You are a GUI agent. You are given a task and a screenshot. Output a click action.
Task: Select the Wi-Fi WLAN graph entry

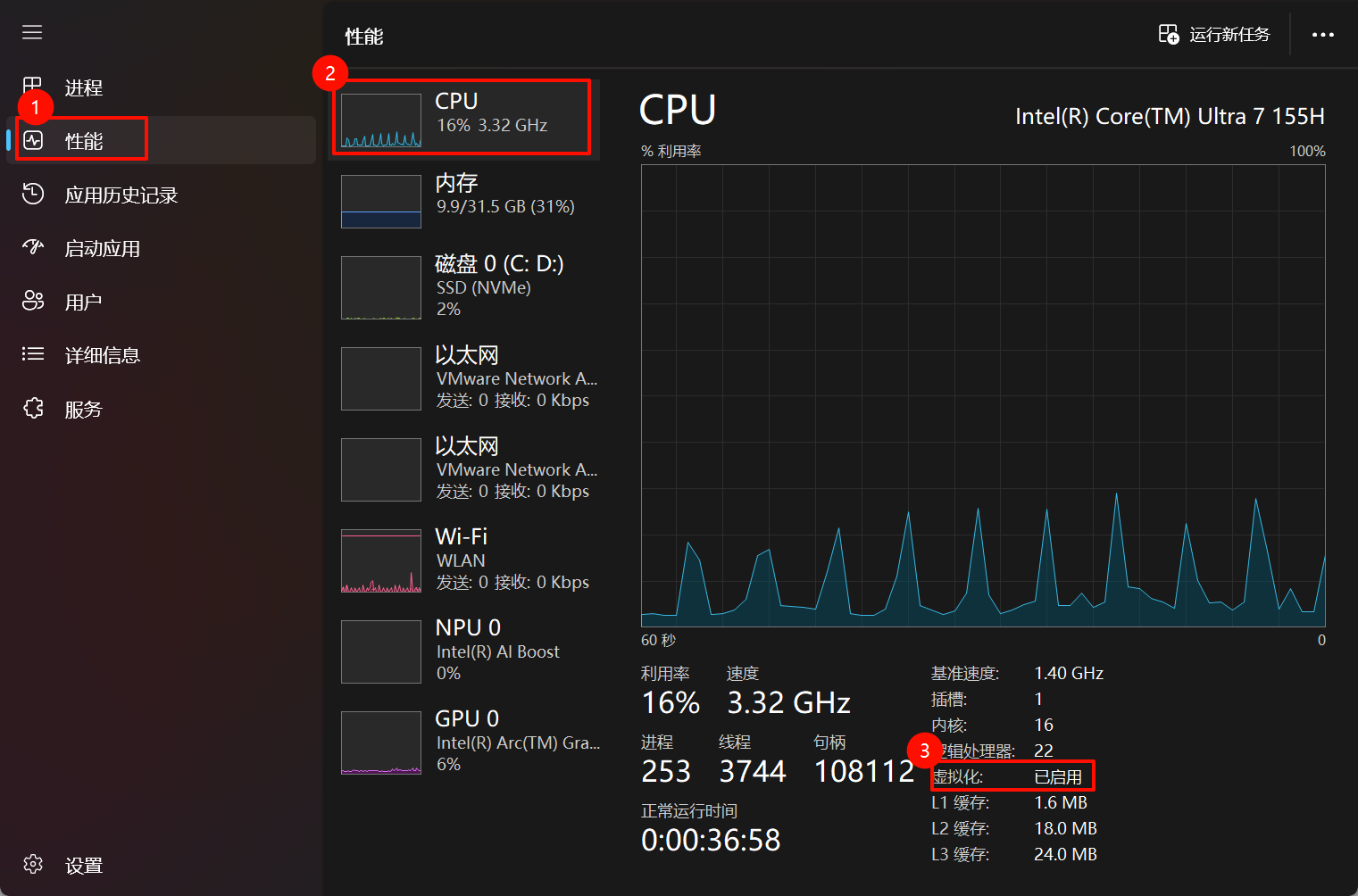point(464,560)
